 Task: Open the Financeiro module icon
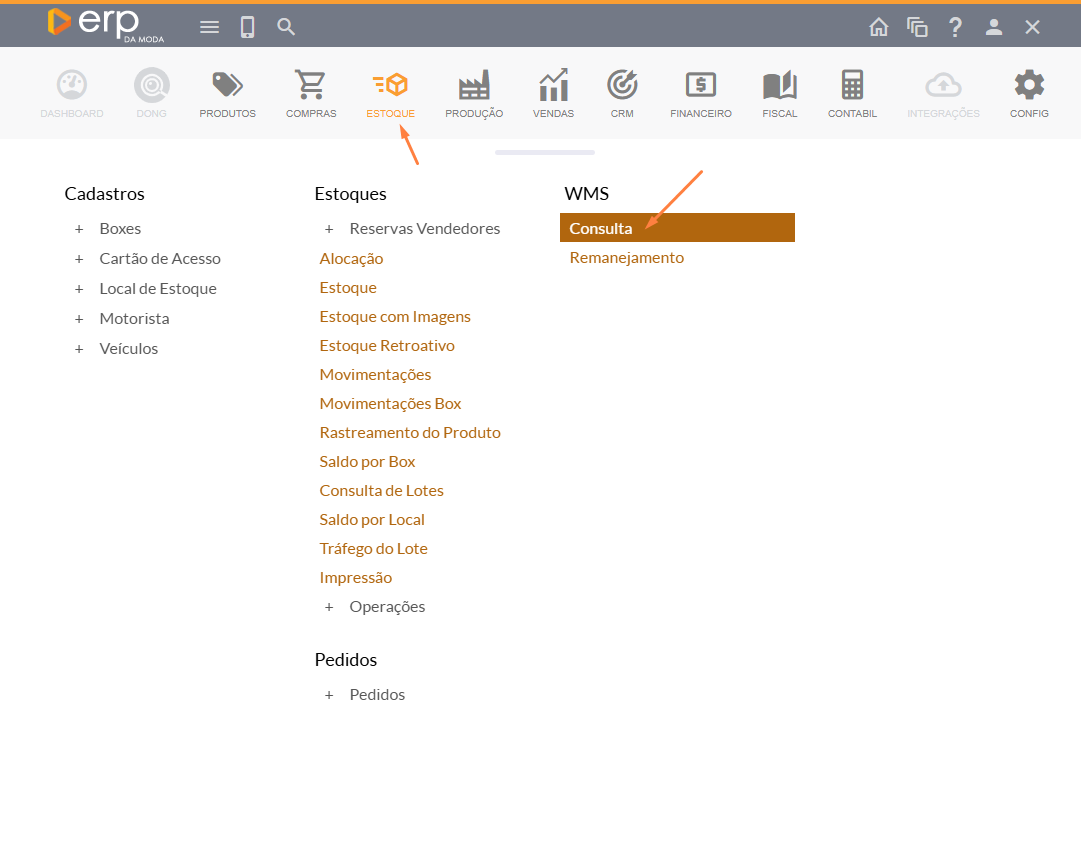click(700, 87)
